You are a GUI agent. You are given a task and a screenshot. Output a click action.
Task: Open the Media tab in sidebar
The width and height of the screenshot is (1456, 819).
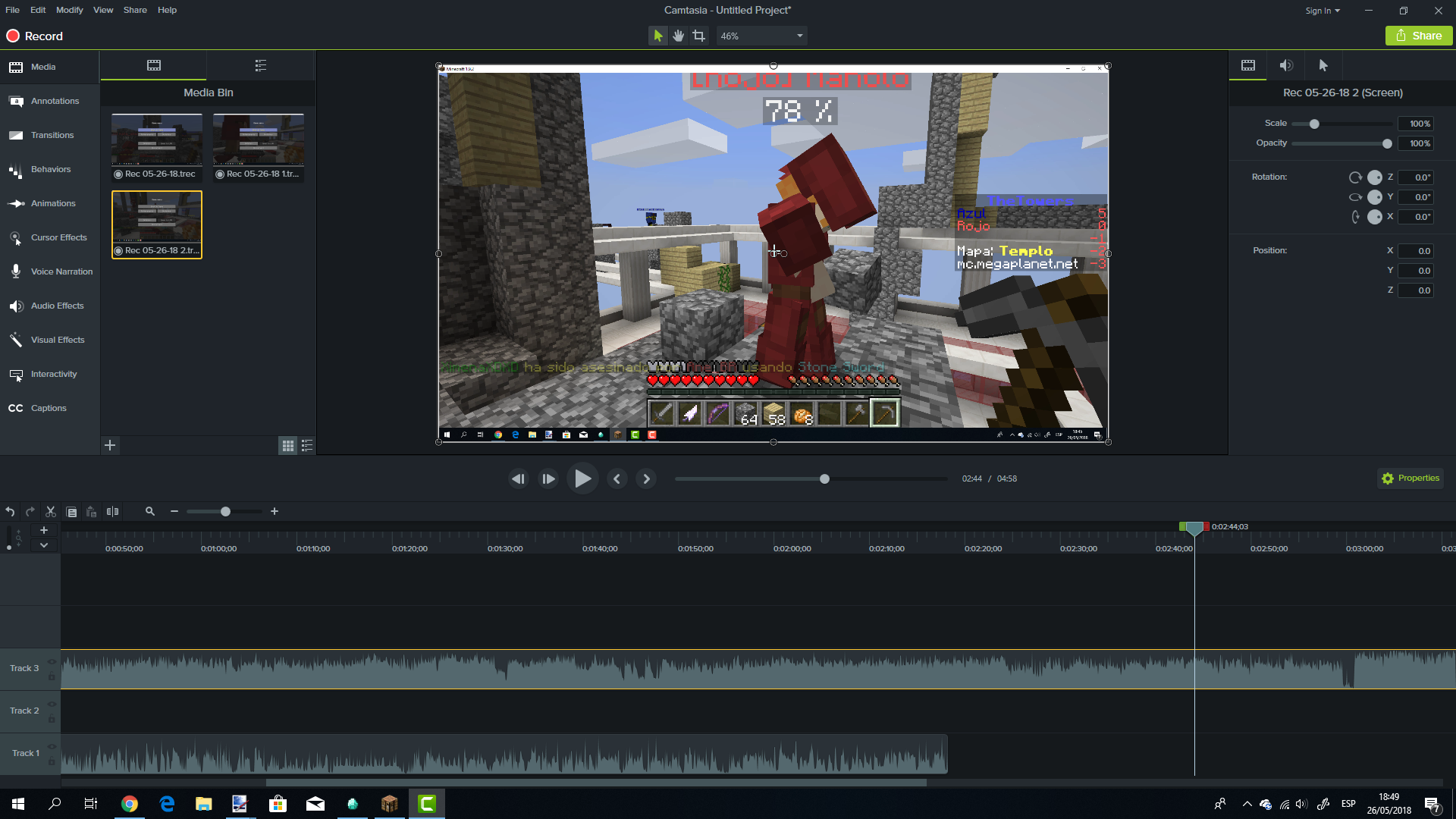[x=49, y=67]
